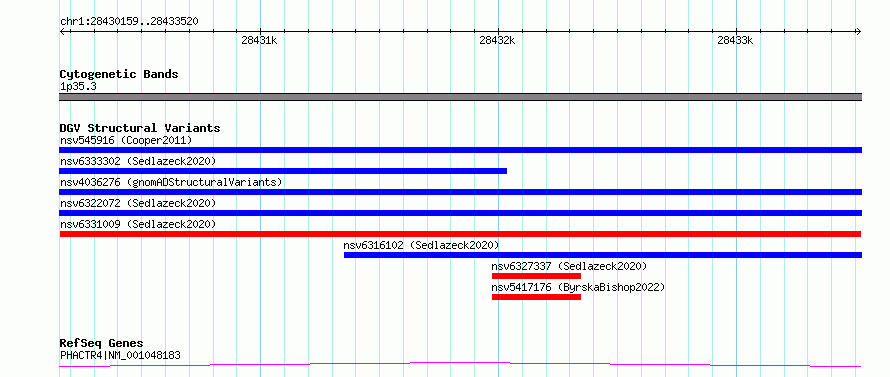Click the 1p35.3 band label

78,87
